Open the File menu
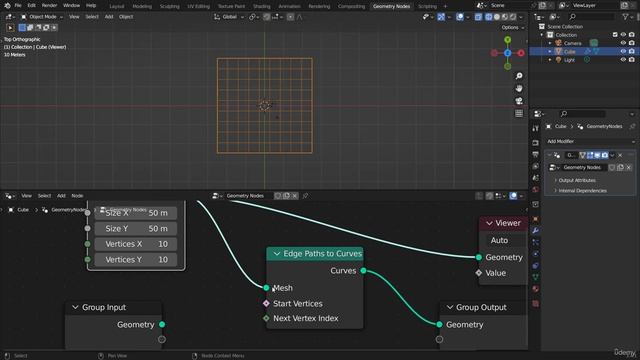The width and height of the screenshot is (640, 360). point(18,6)
